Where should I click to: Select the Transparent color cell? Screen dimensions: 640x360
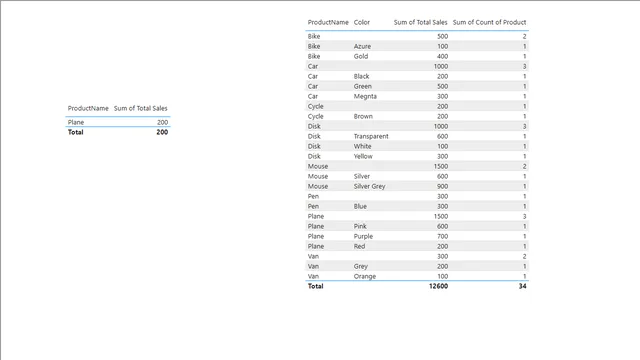[371, 136]
